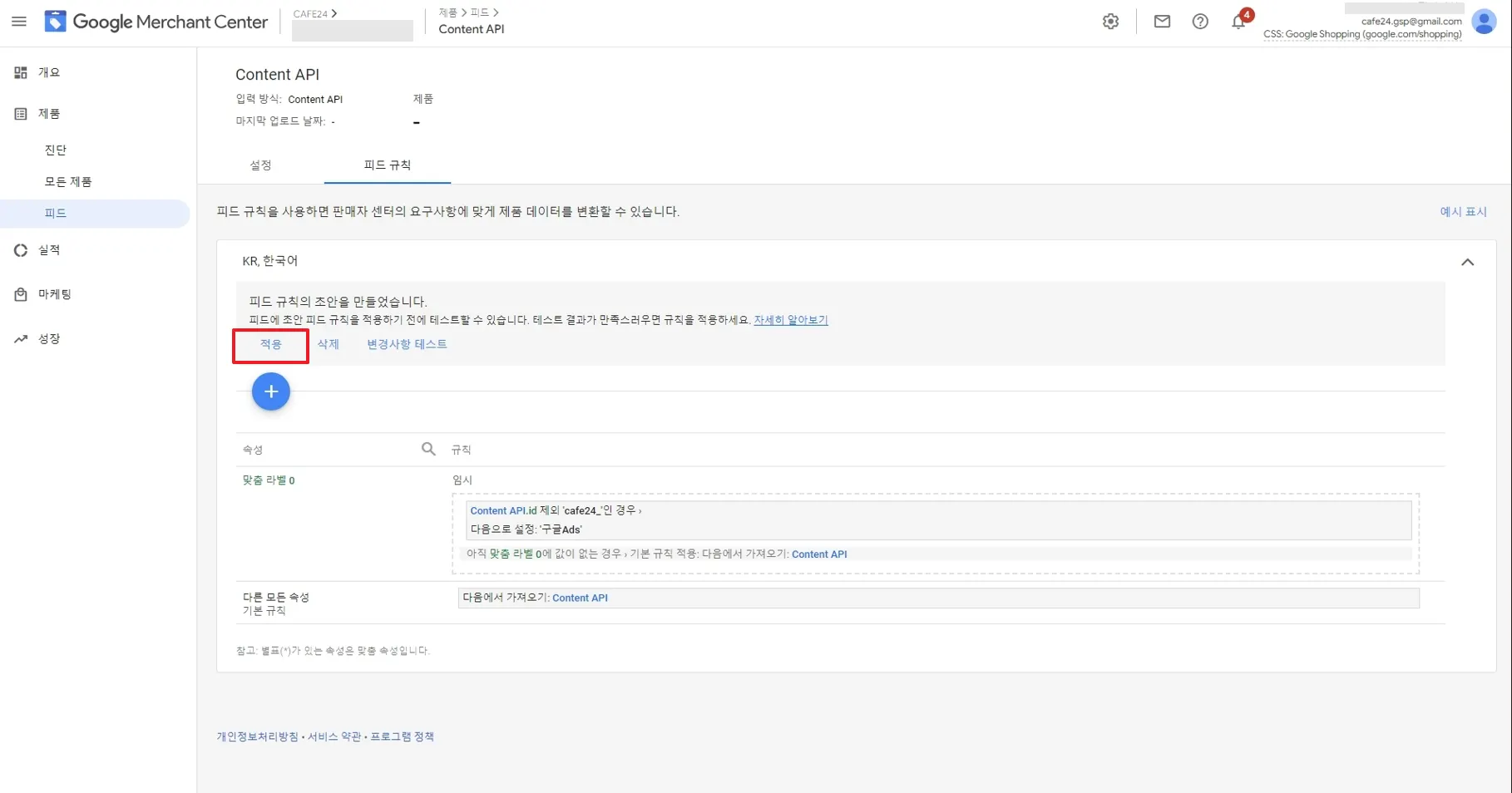Click 맞춤 라벨 0 in the fallback rule

point(515,554)
